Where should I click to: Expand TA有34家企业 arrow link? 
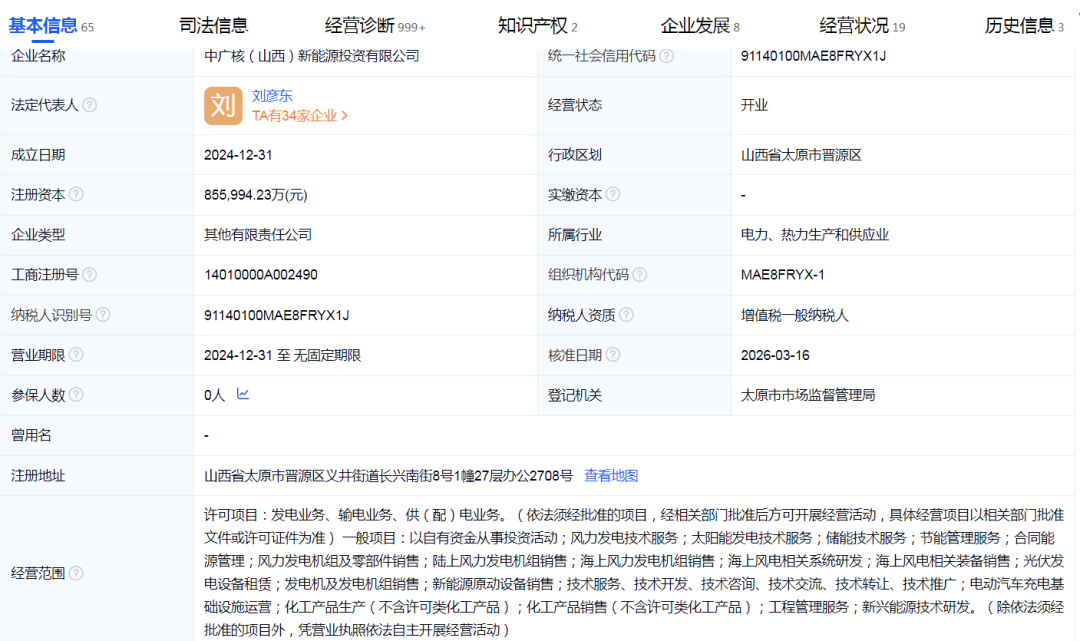coord(300,115)
